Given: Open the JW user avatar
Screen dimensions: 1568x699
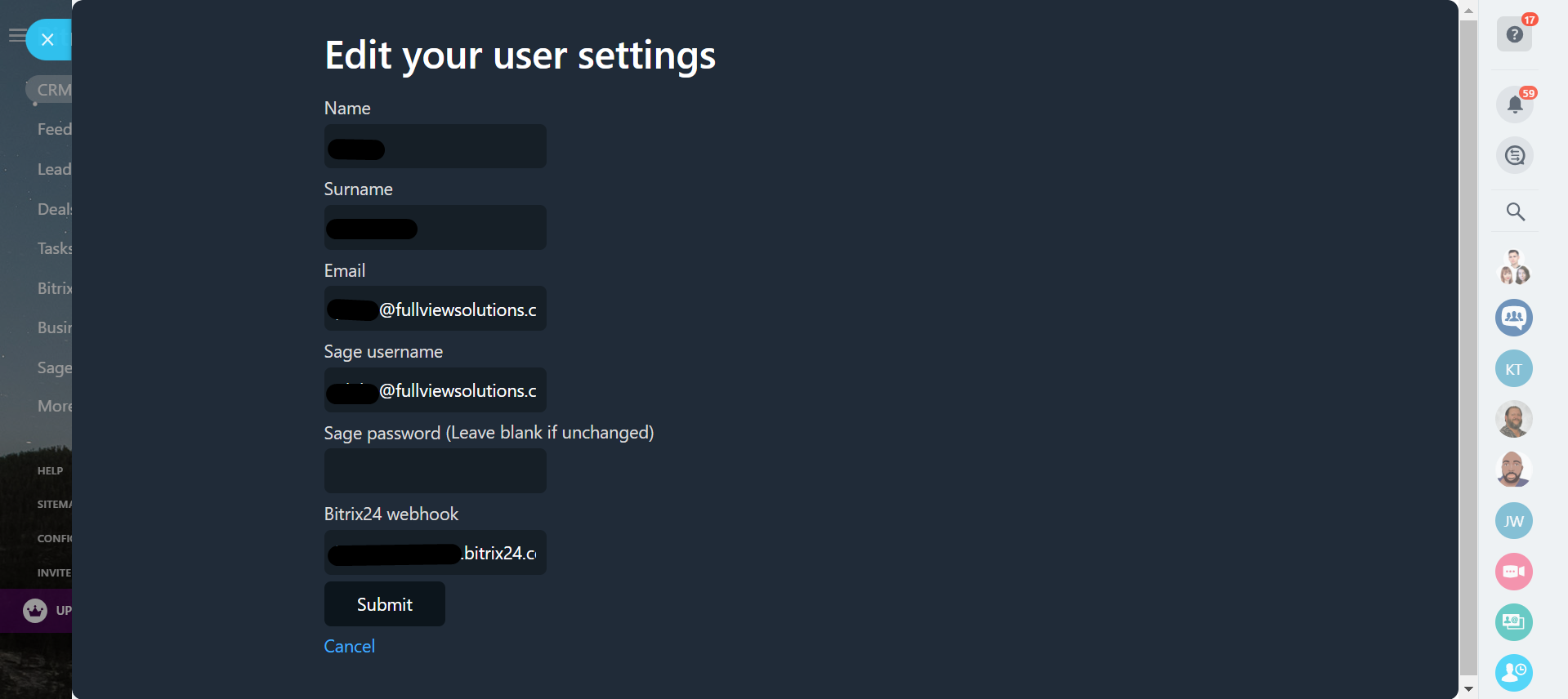Looking at the screenshot, I should pos(1513,521).
